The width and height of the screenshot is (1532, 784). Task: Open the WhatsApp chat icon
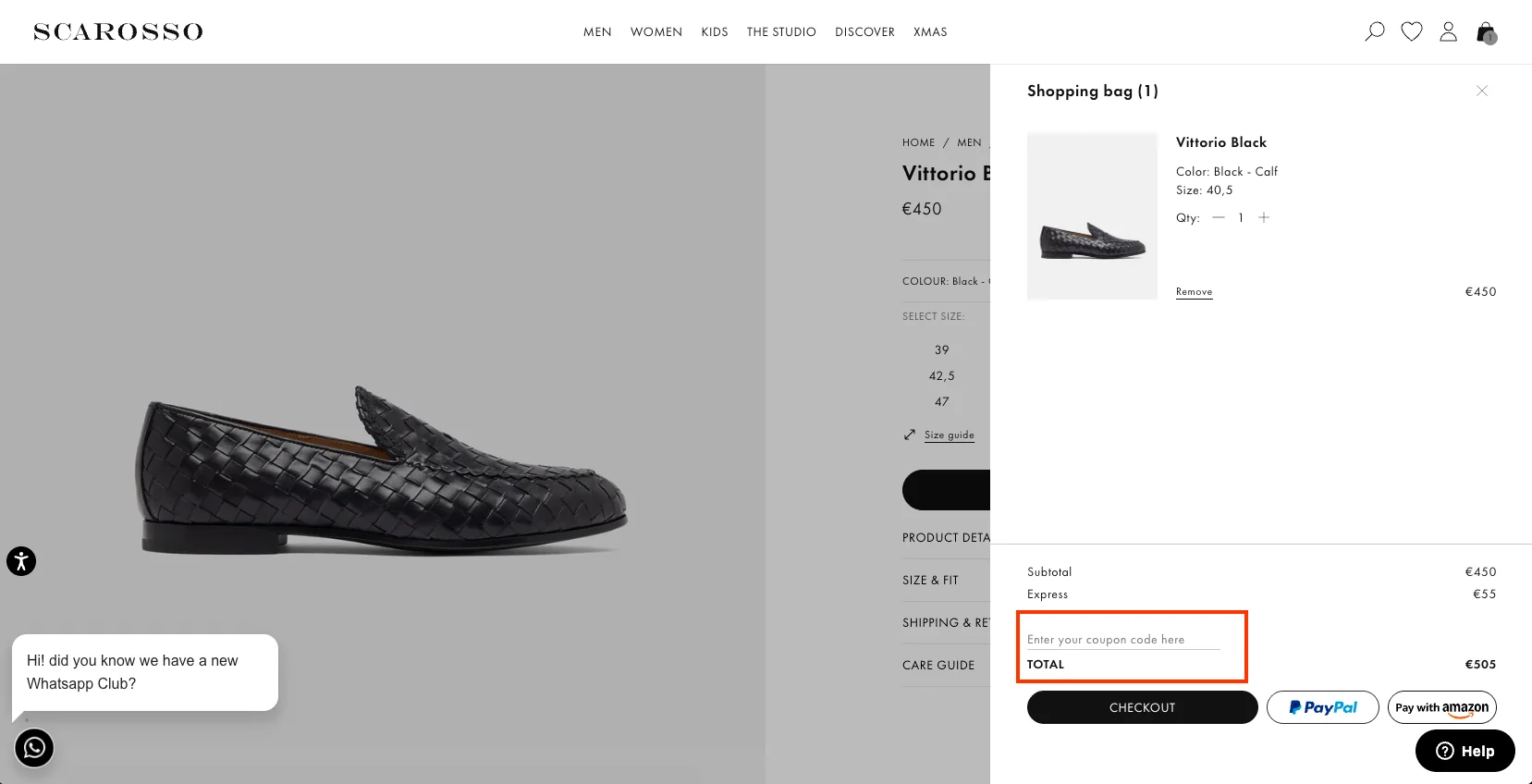click(34, 748)
